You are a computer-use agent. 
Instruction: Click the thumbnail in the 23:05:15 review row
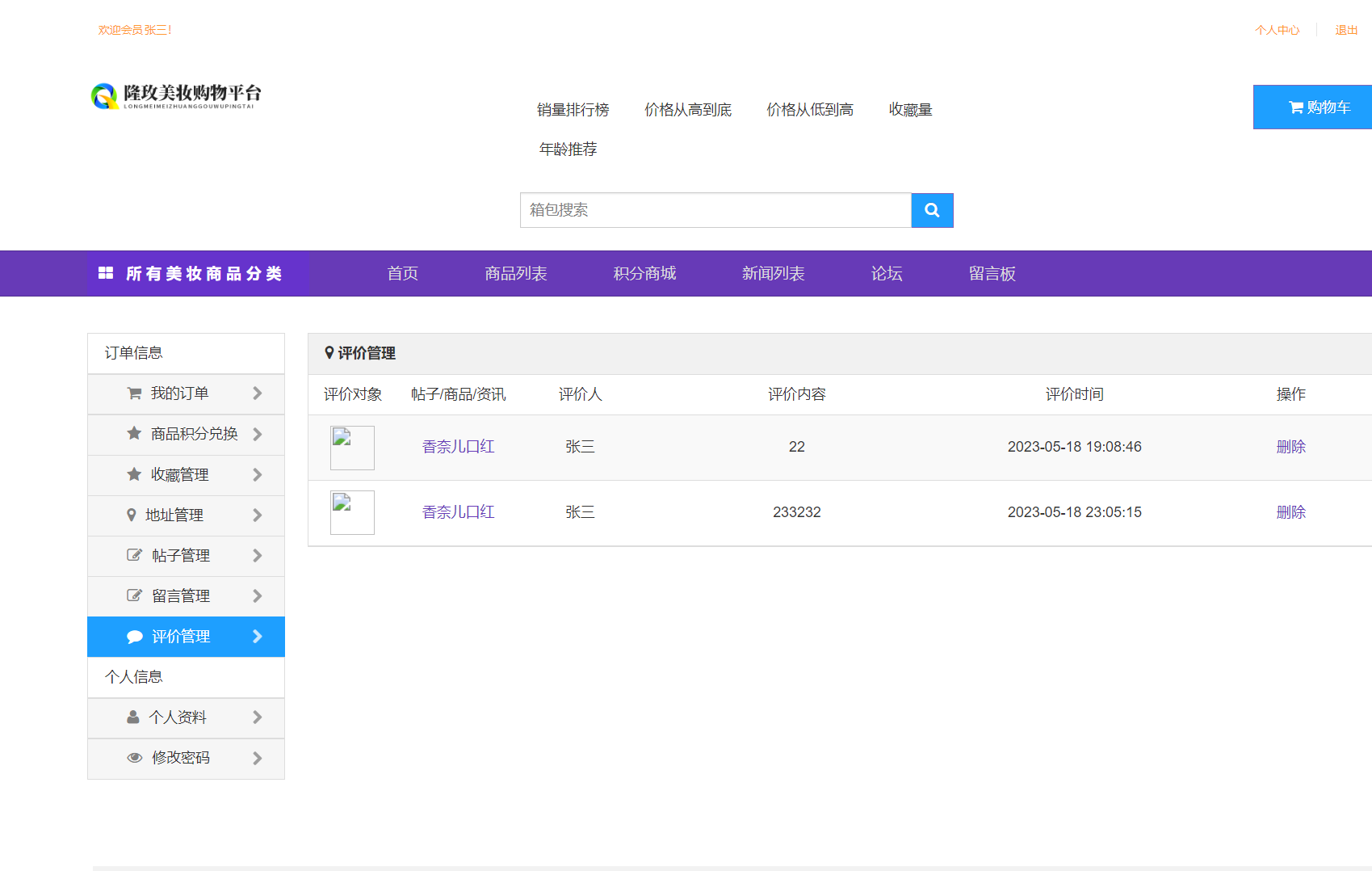[352, 512]
